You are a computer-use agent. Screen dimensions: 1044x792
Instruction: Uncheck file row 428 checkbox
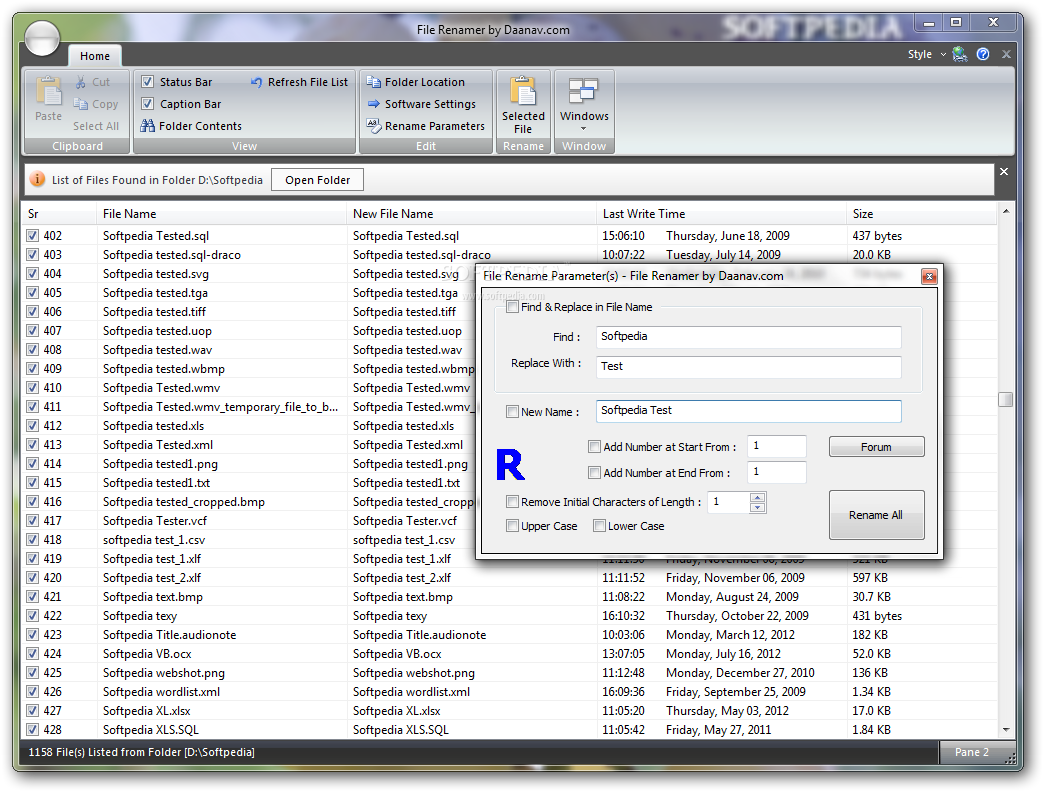coord(32,729)
